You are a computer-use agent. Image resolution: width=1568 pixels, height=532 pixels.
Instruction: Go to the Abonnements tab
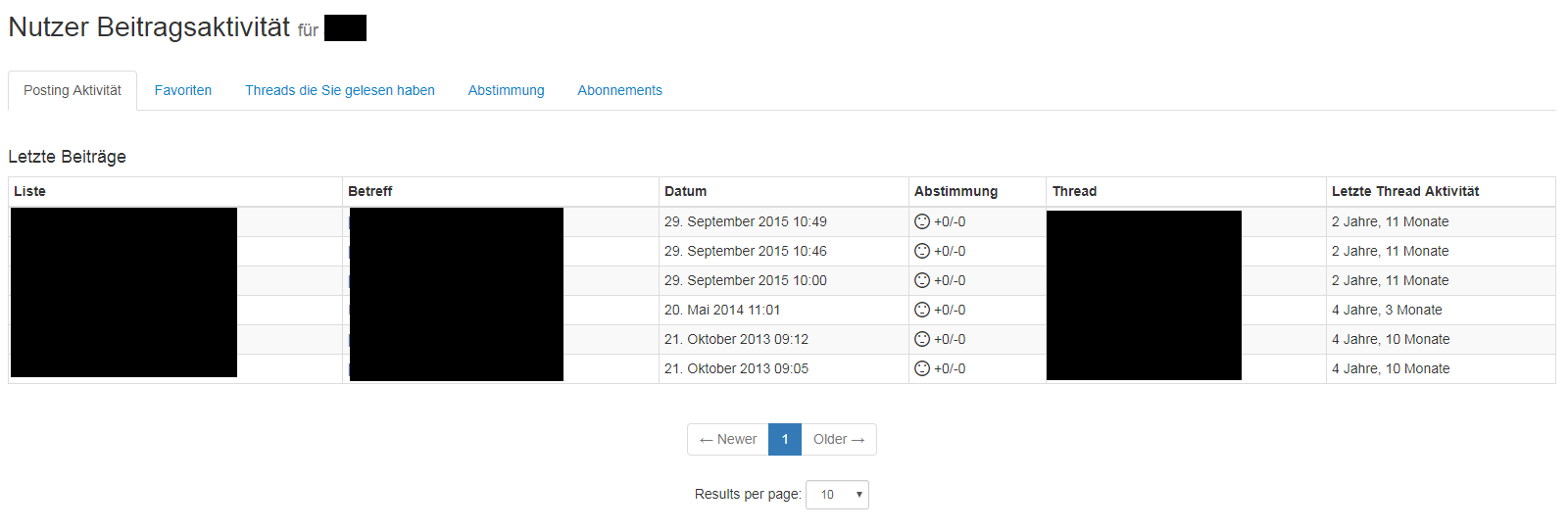point(619,90)
